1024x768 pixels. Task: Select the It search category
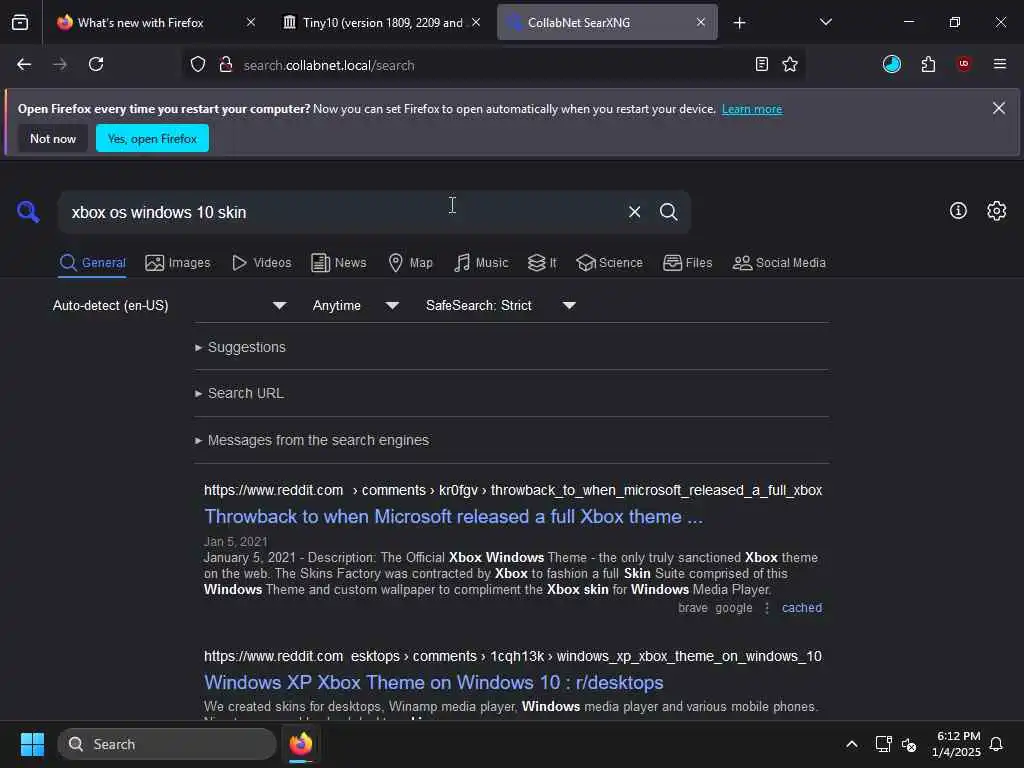click(x=542, y=263)
